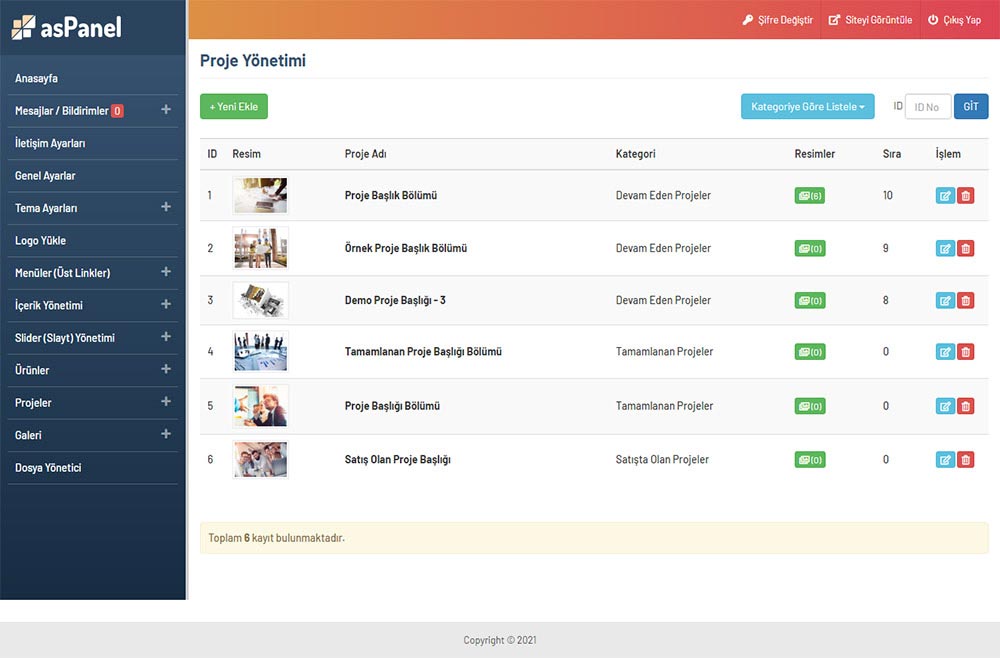Delete project with ID 5
1000x658 pixels.
point(965,406)
